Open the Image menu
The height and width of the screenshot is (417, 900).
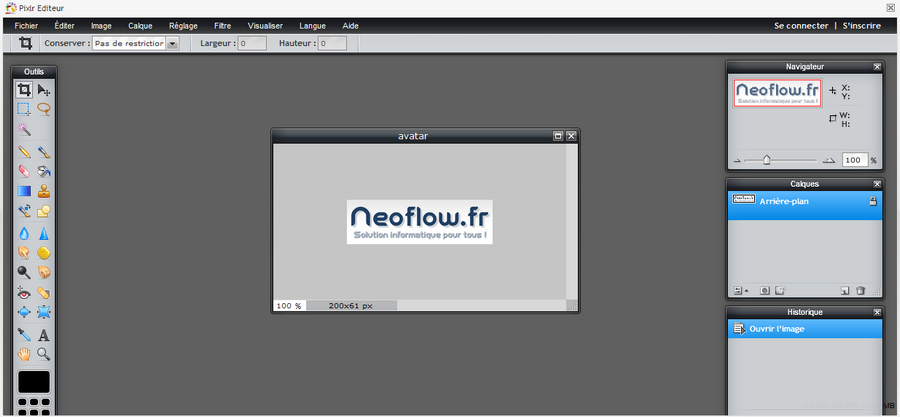(x=101, y=26)
